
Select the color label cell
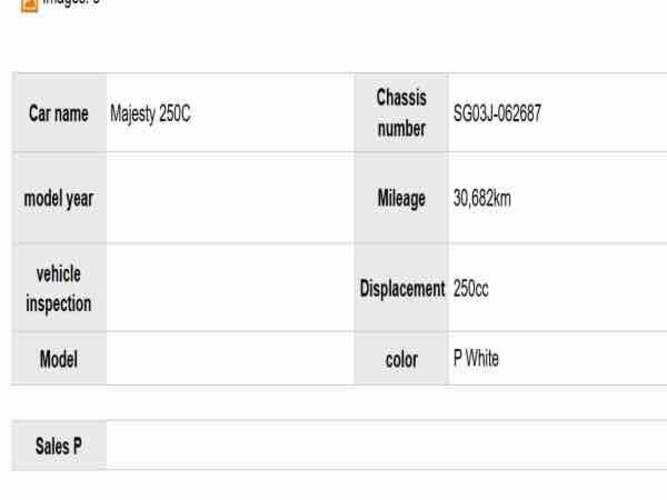point(401,359)
